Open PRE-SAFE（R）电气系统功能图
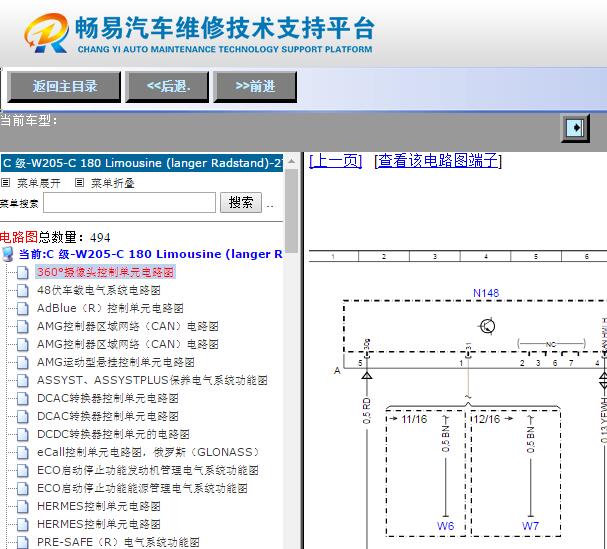The image size is (607, 549). [118, 542]
